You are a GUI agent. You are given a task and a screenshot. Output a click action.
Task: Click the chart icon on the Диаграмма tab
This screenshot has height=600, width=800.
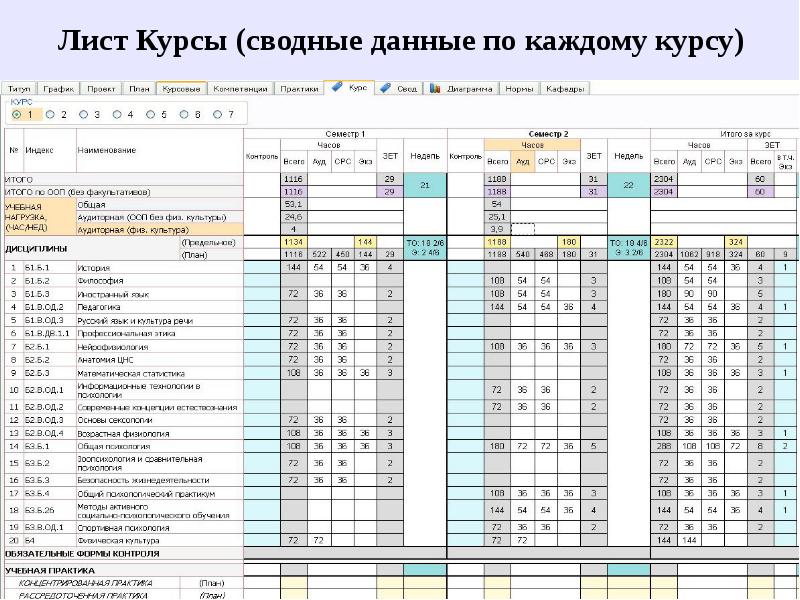tap(436, 88)
